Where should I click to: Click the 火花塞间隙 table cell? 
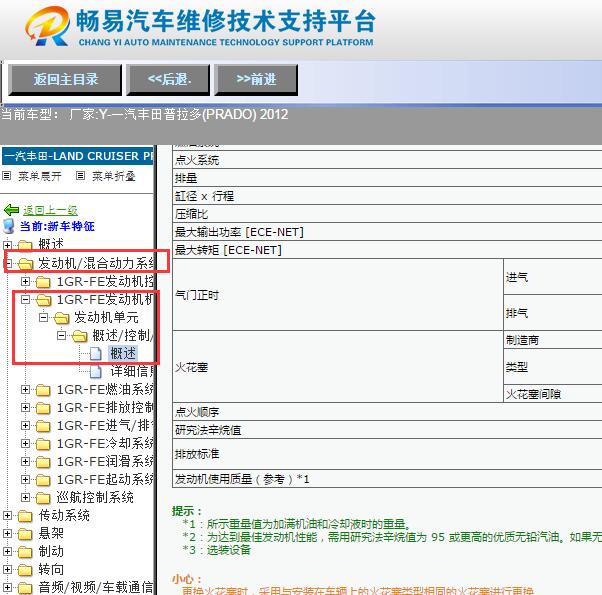[553, 394]
